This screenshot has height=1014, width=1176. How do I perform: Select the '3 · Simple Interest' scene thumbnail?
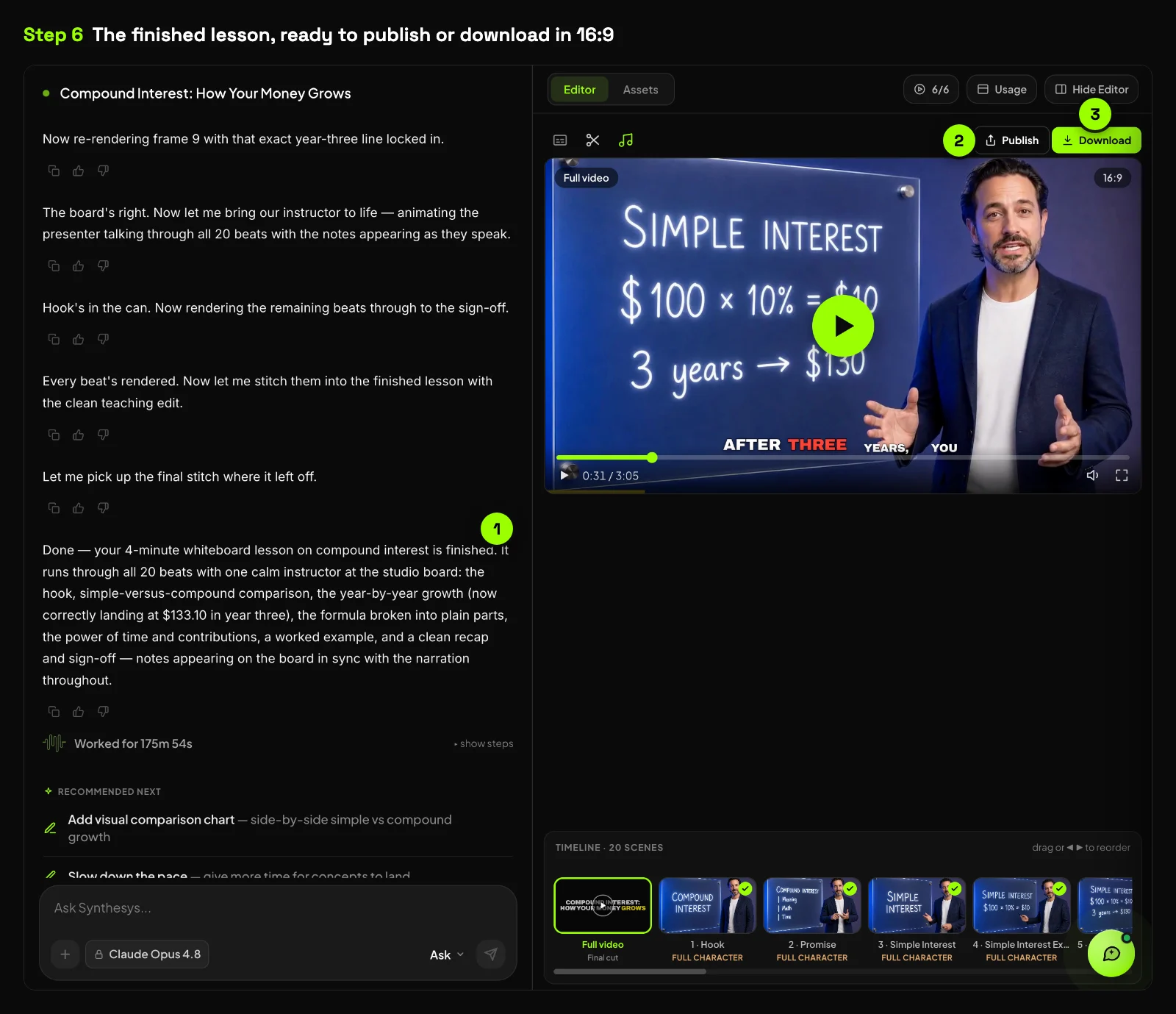(x=917, y=905)
